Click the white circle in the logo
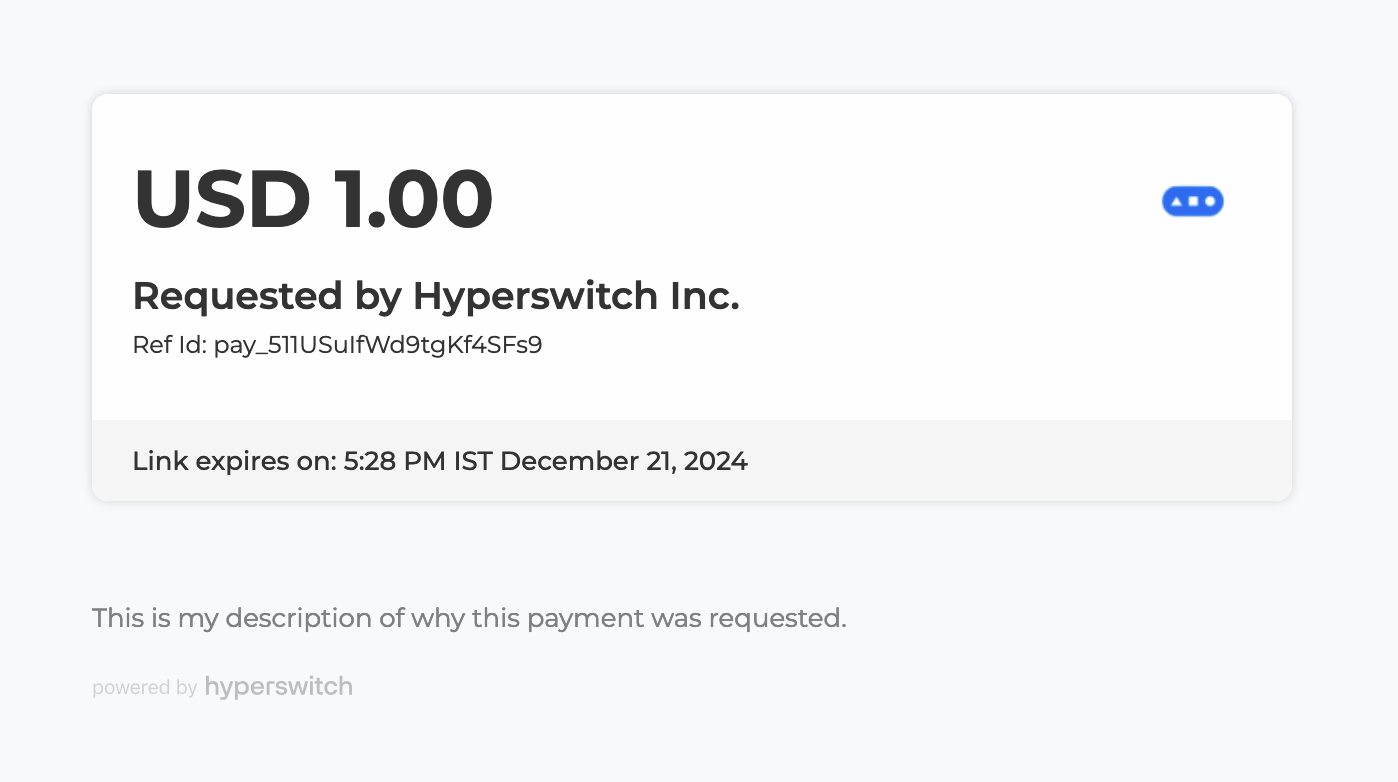1398x782 pixels. click(x=1210, y=202)
